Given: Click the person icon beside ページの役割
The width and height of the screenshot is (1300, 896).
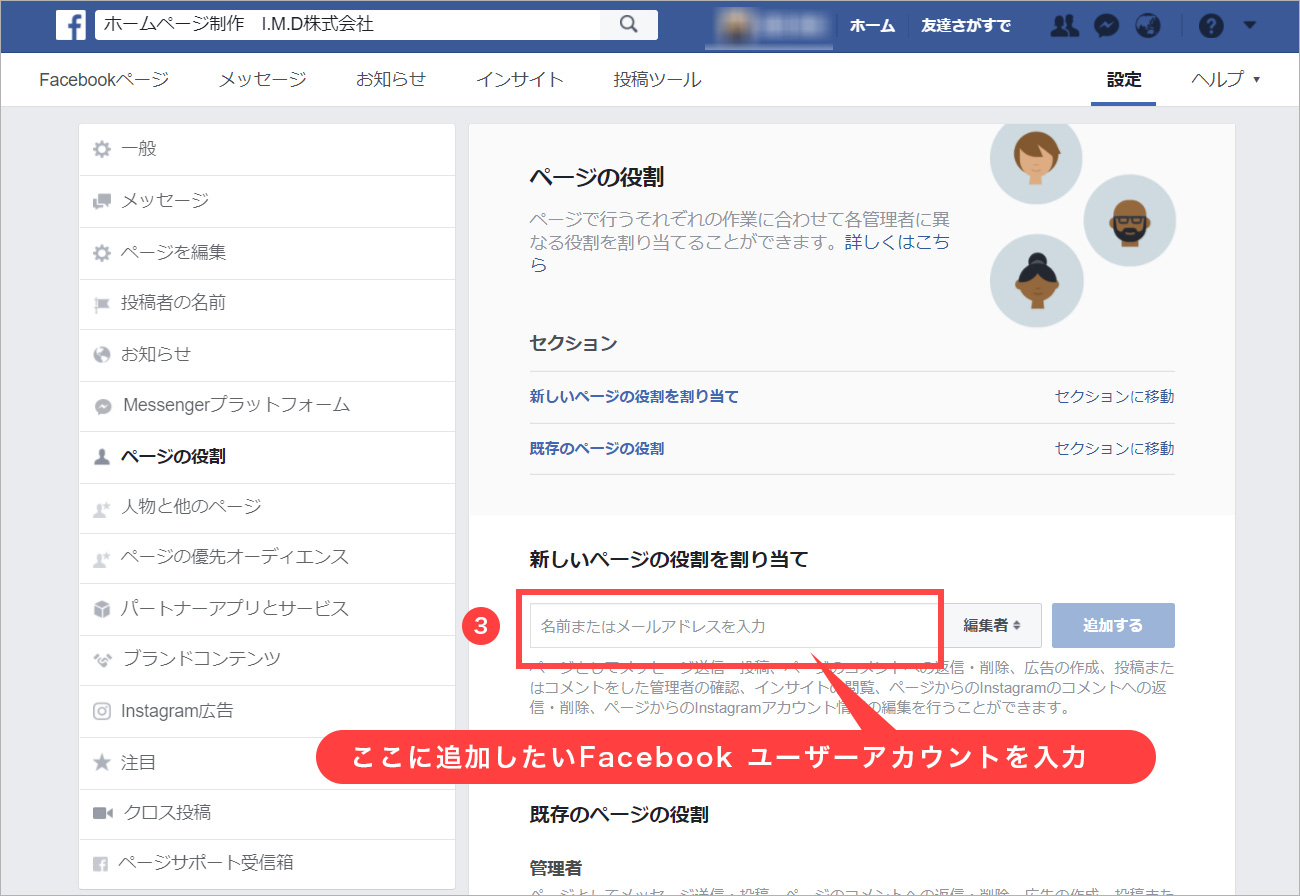Looking at the screenshot, I should [102, 457].
